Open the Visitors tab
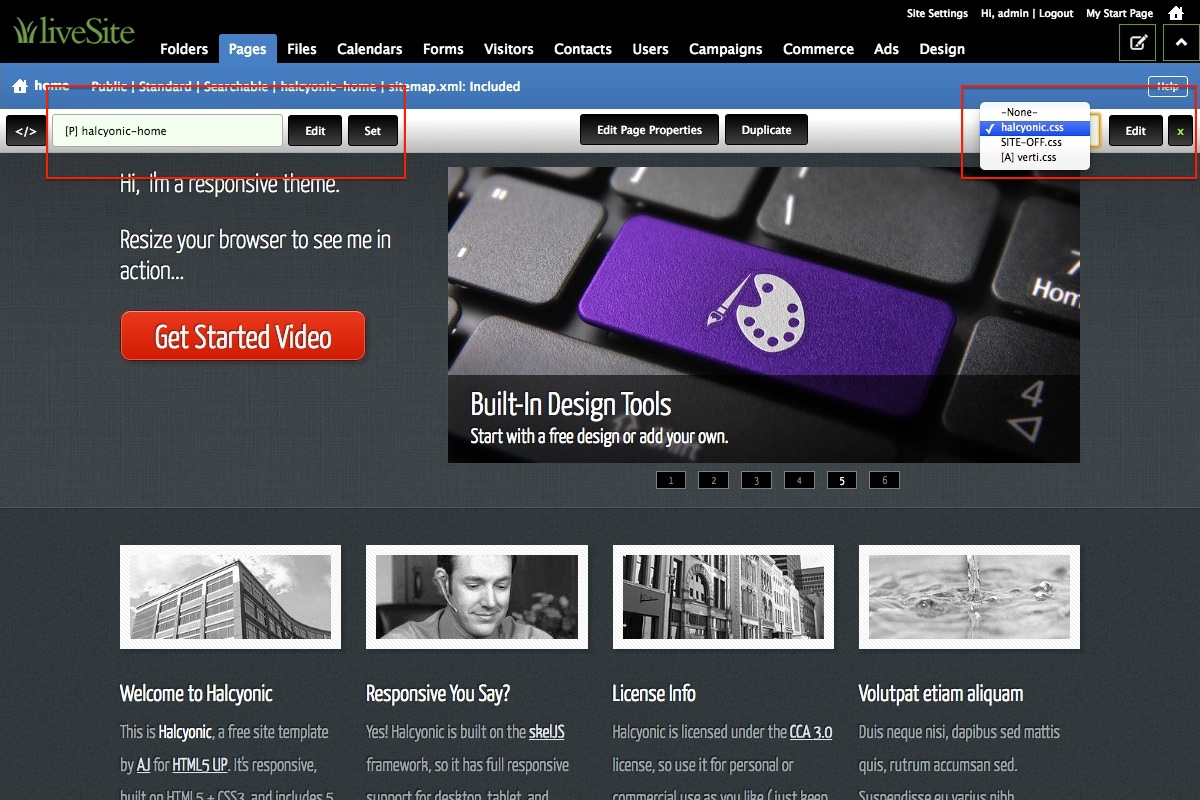Image resolution: width=1200 pixels, height=800 pixels. [508, 48]
